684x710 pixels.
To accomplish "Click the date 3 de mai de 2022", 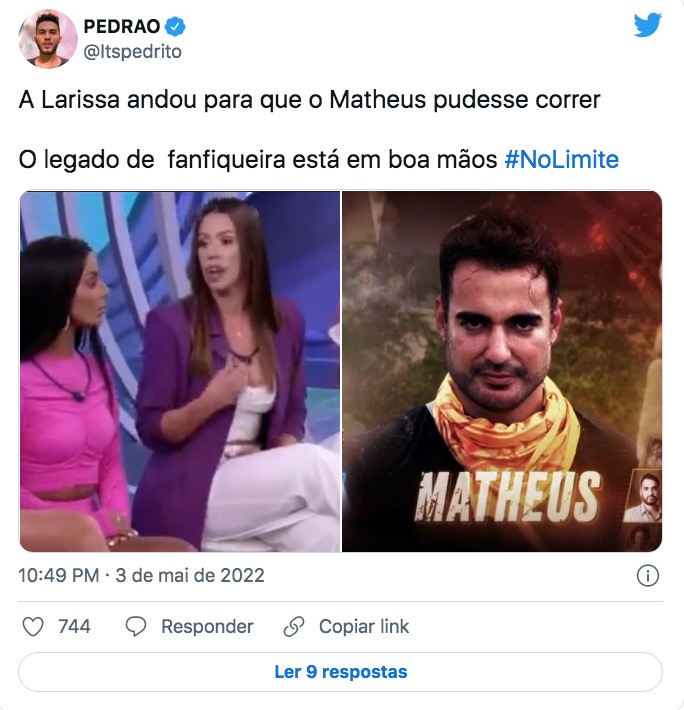I will click(190, 576).
